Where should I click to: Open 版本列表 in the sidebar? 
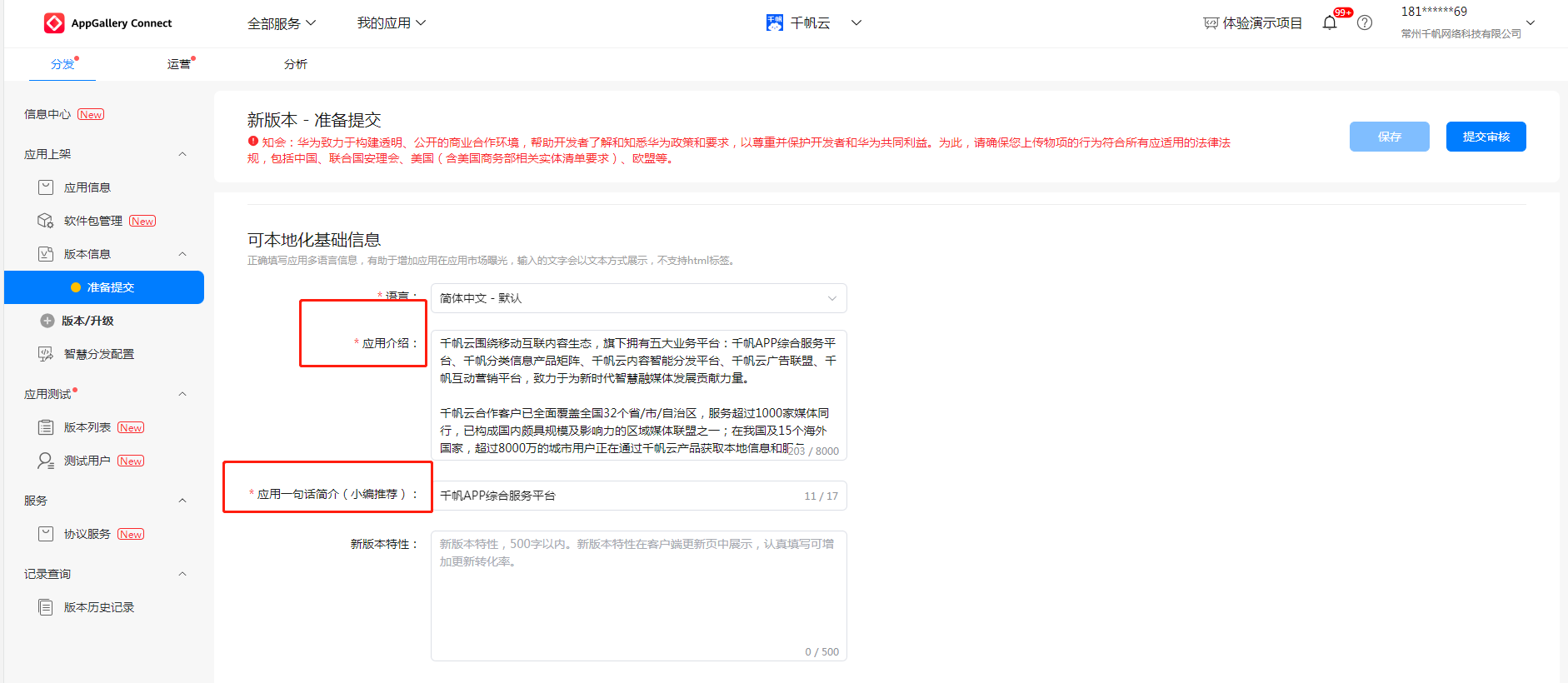87,427
